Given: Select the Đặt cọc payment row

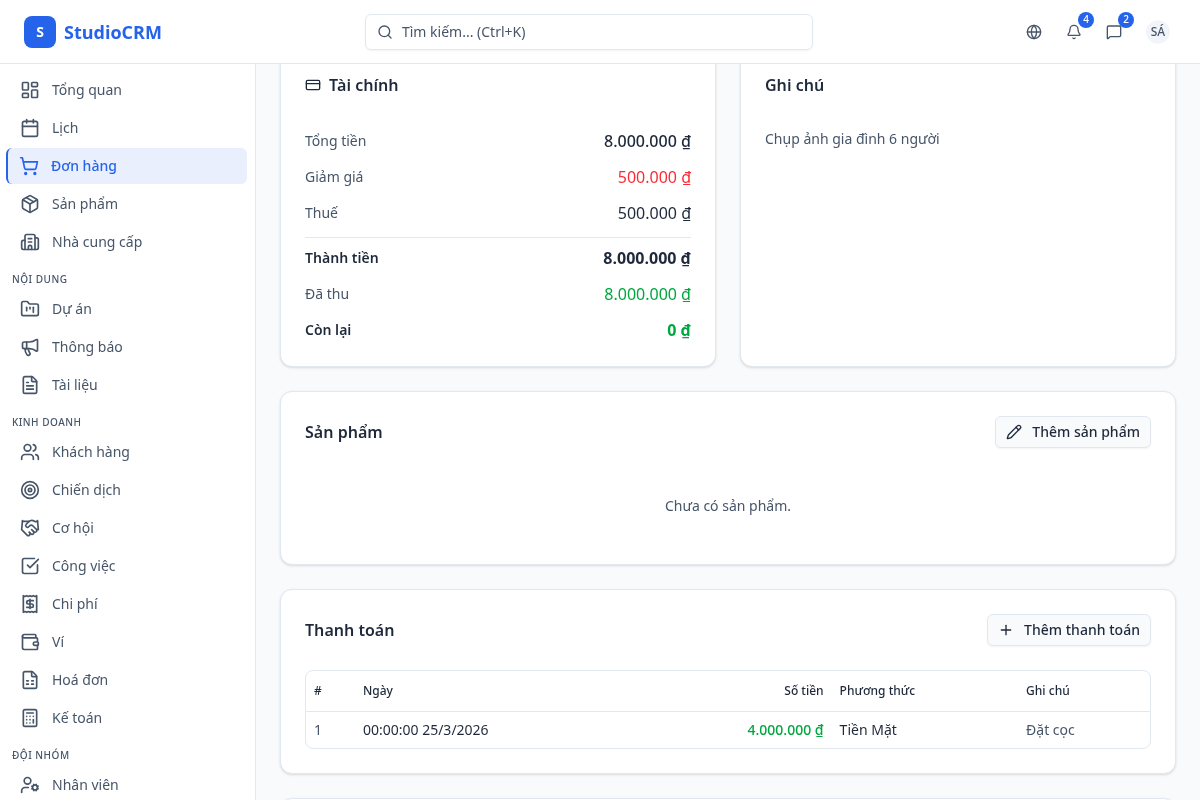Looking at the screenshot, I should click(727, 730).
